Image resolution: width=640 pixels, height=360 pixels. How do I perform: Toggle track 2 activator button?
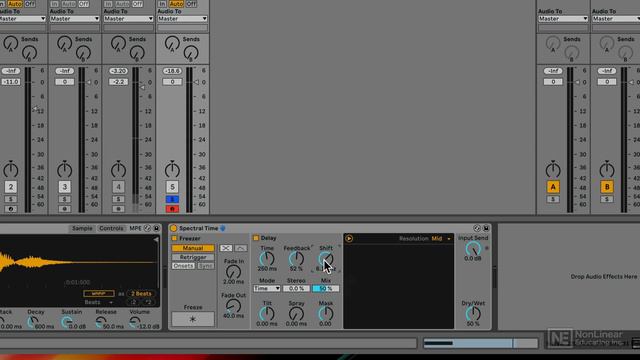[x=11, y=187]
